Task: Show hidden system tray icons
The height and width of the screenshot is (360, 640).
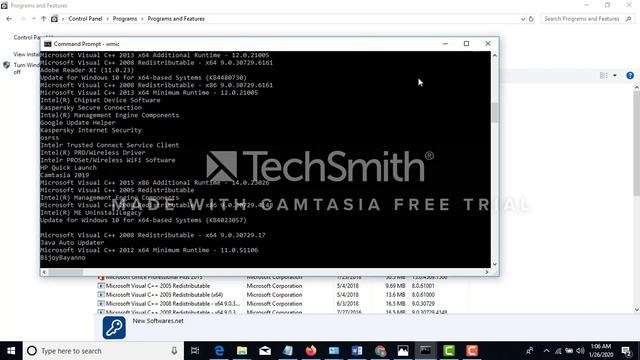Action: click(547, 351)
